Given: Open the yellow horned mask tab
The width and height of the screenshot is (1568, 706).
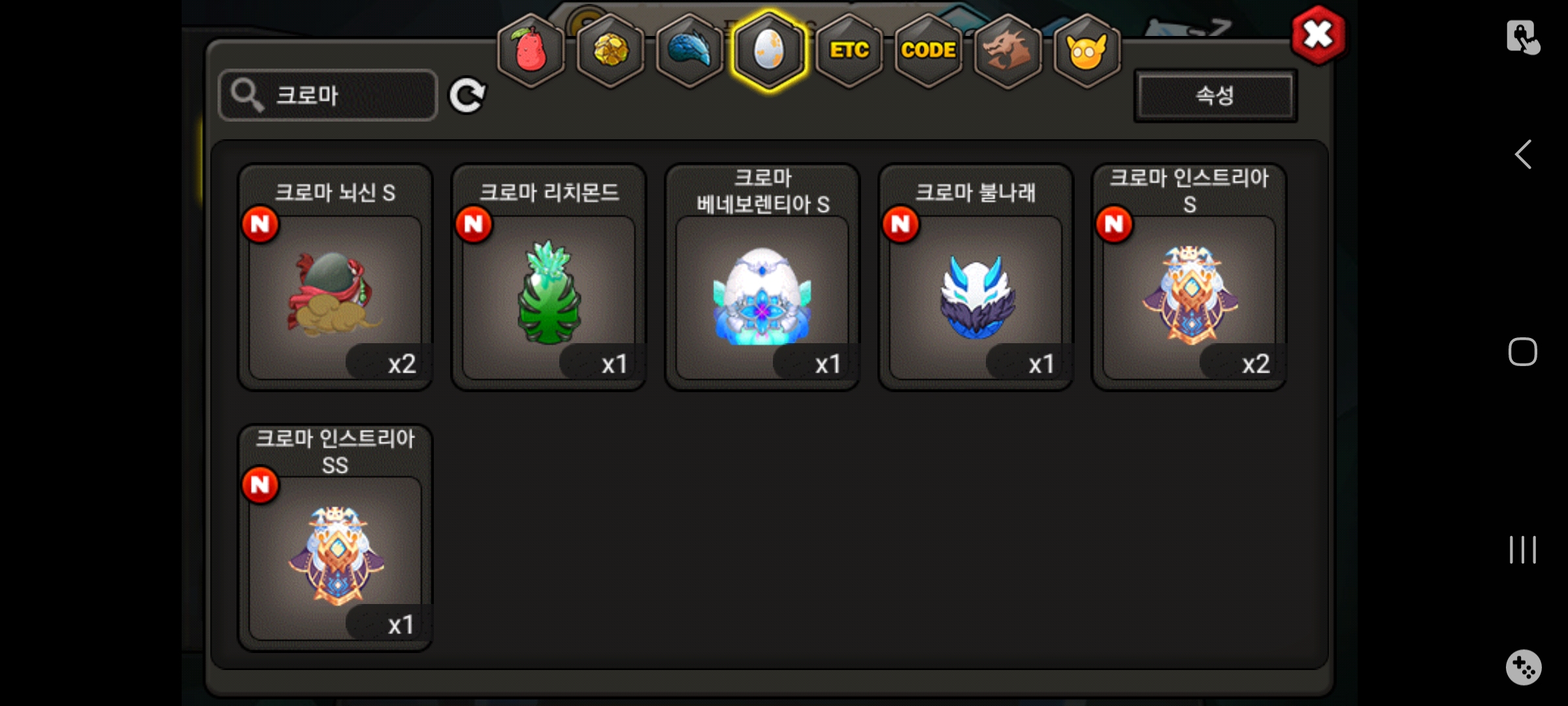Looking at the screenshot, I should coord(1087,51).
